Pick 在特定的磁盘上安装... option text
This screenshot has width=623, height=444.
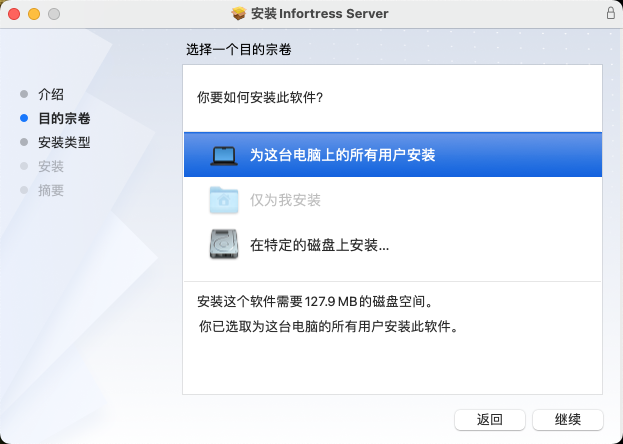[x=319, y=244]
